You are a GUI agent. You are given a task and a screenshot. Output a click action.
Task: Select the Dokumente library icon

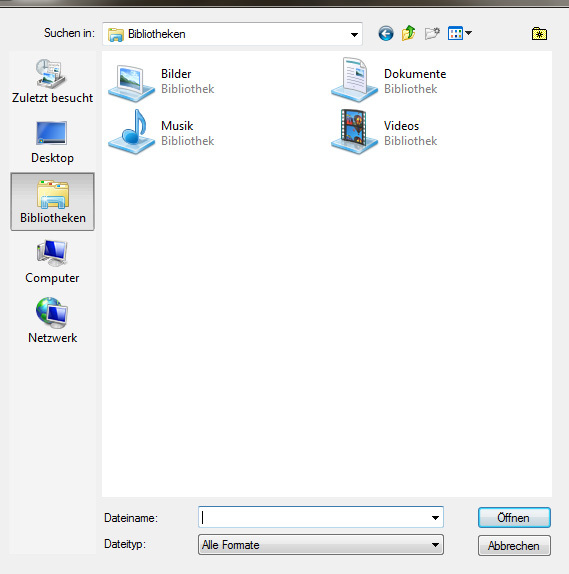[x=354, y=80]
